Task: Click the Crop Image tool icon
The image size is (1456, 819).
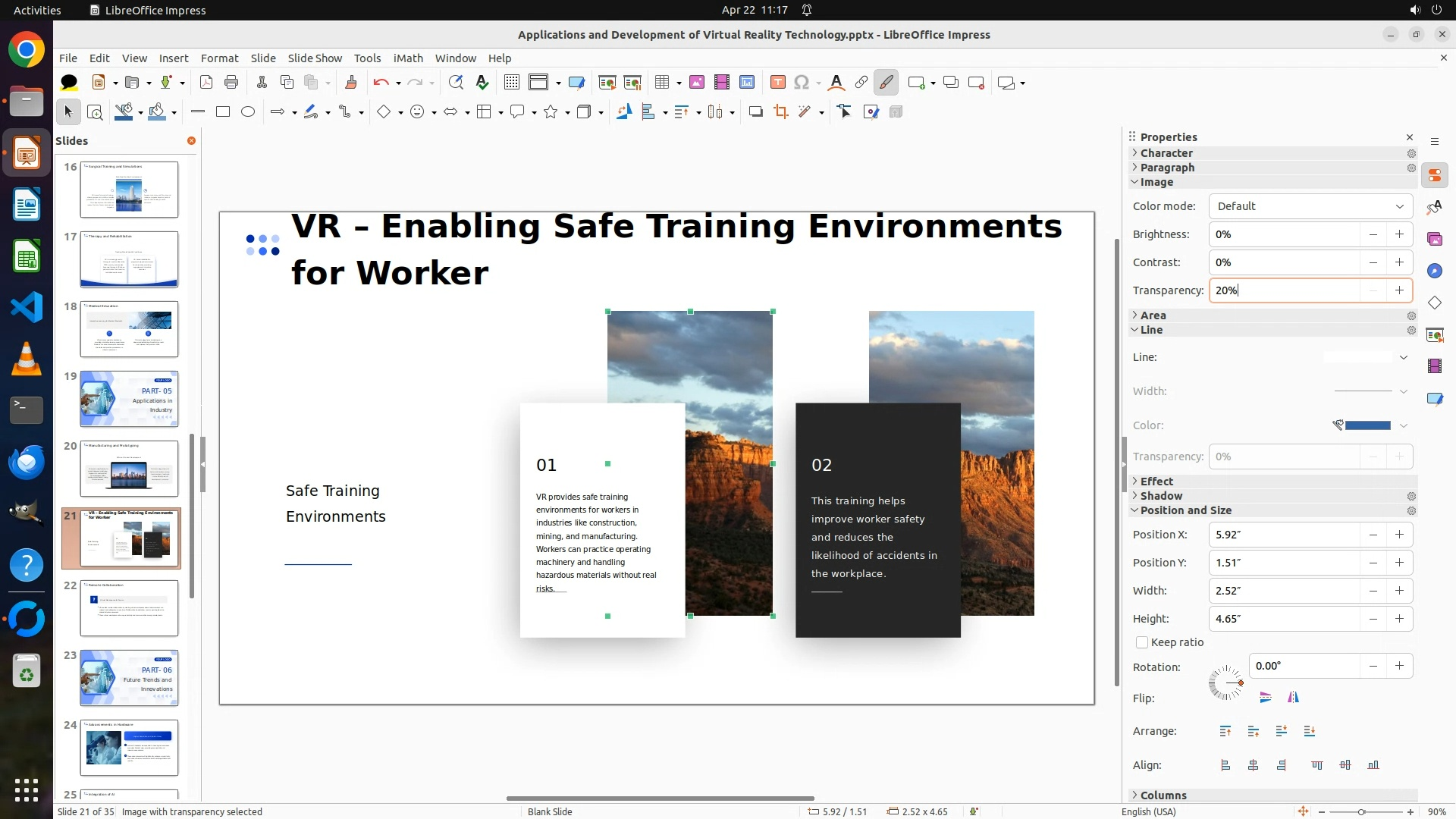Action: [780, 112]
